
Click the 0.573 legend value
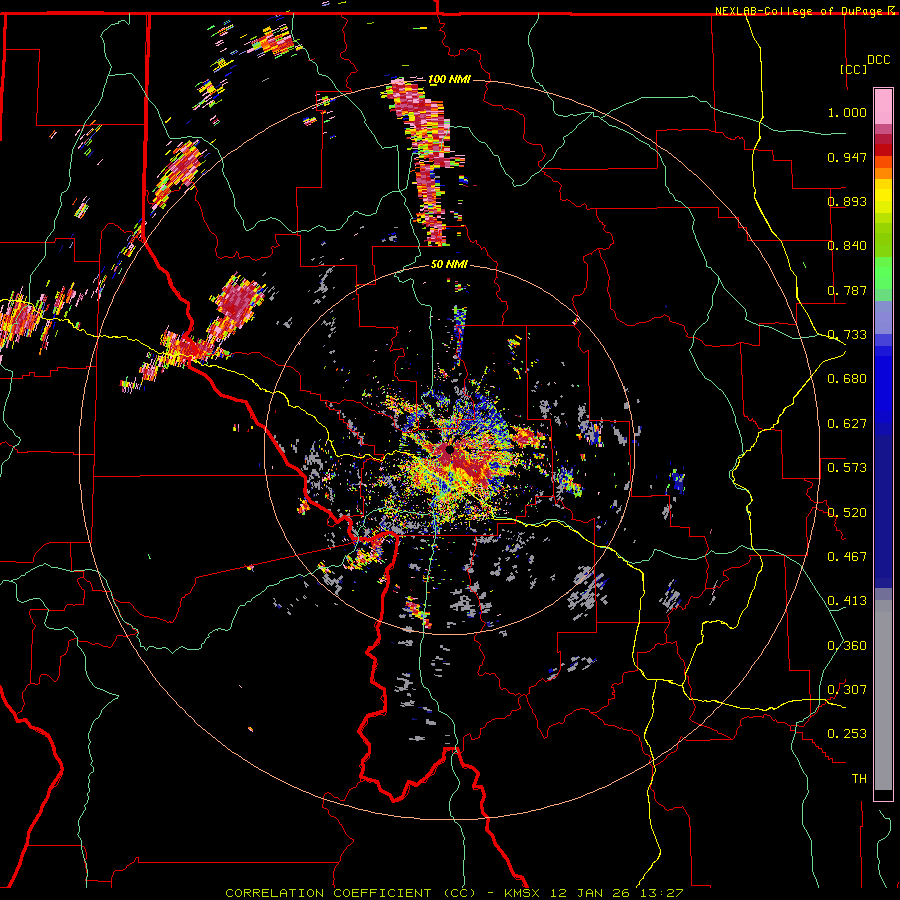(847, 468)
